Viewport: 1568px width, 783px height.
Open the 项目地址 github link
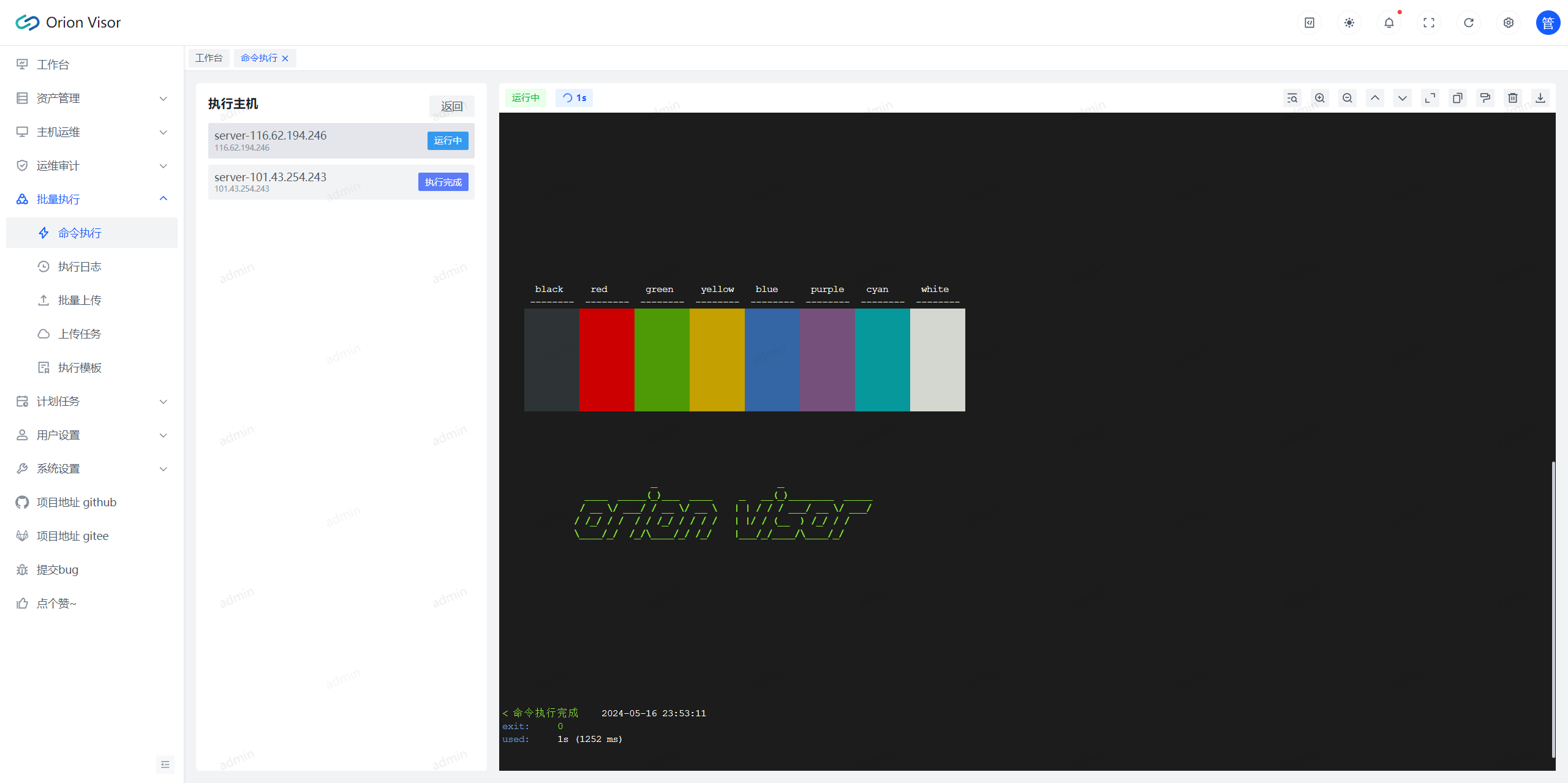[77, 503]
